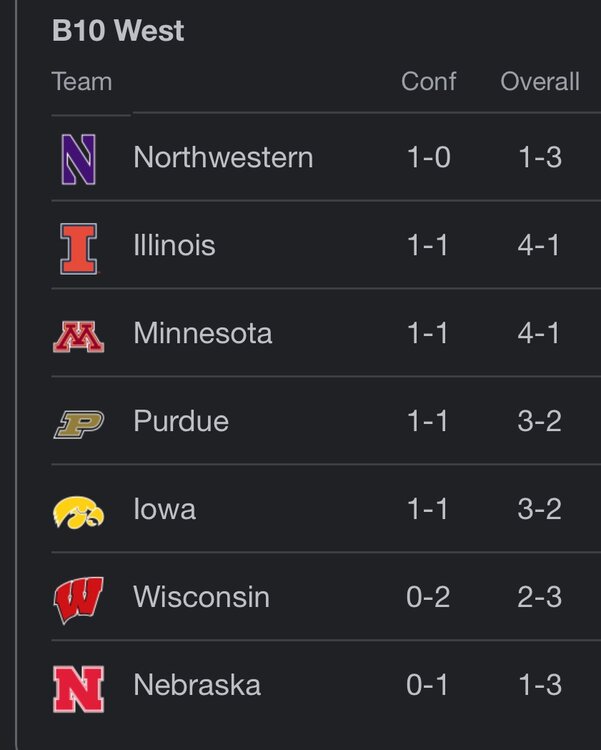Select the Purdue team name

pyautogui.click(x=181, y=422)
